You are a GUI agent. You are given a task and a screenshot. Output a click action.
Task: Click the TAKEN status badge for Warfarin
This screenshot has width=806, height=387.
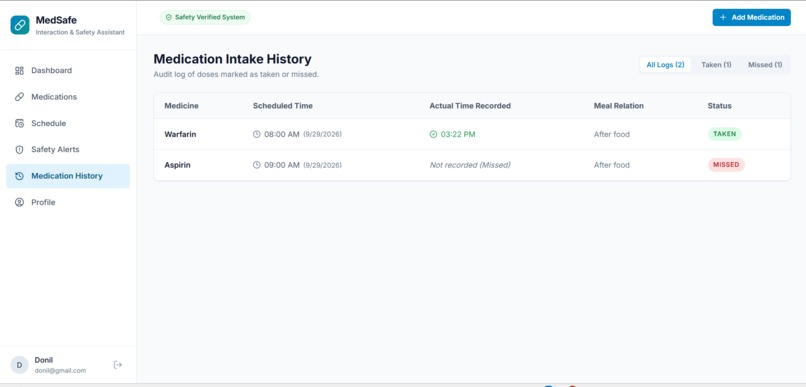pos(724,134)
